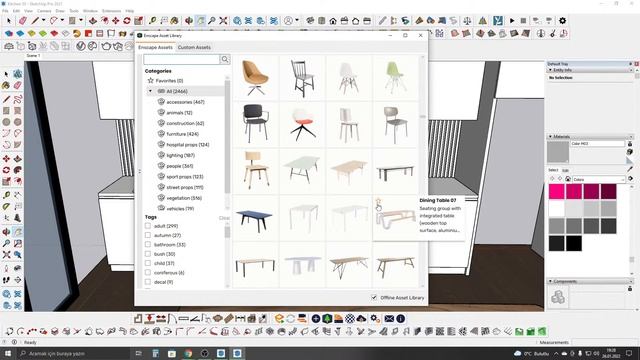Activate the Push/Pull tool in top toolbar

(93, 20)
